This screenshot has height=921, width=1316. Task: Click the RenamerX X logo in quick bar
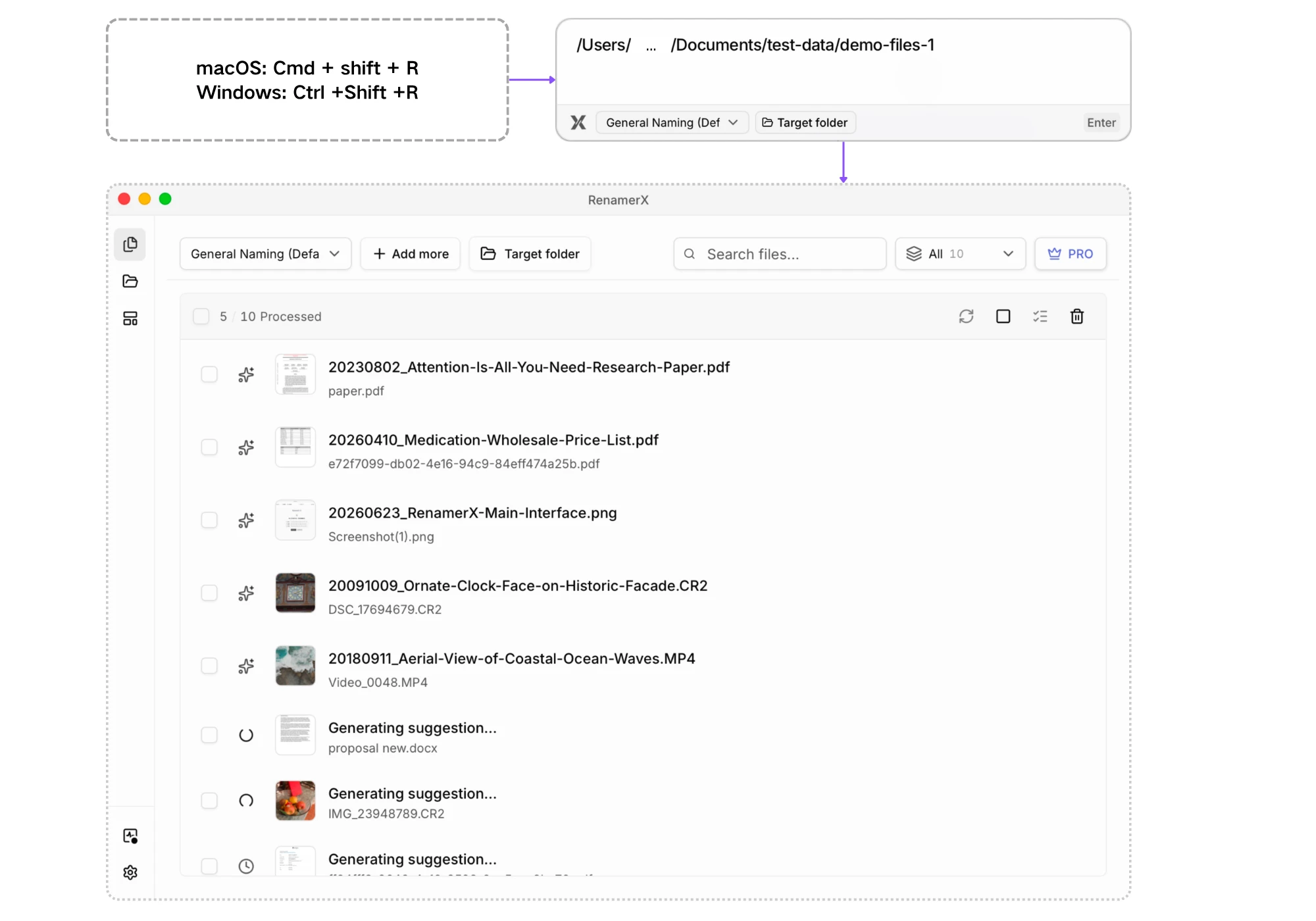(x=578, y=122)
